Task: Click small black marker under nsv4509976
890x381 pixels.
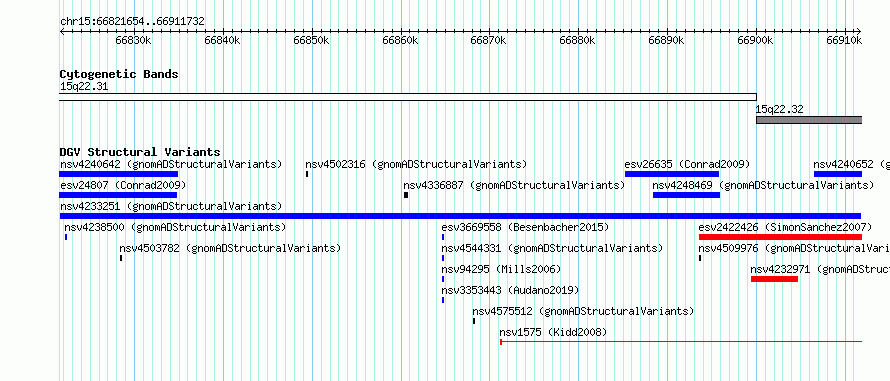Action: [x=700, y=258]
